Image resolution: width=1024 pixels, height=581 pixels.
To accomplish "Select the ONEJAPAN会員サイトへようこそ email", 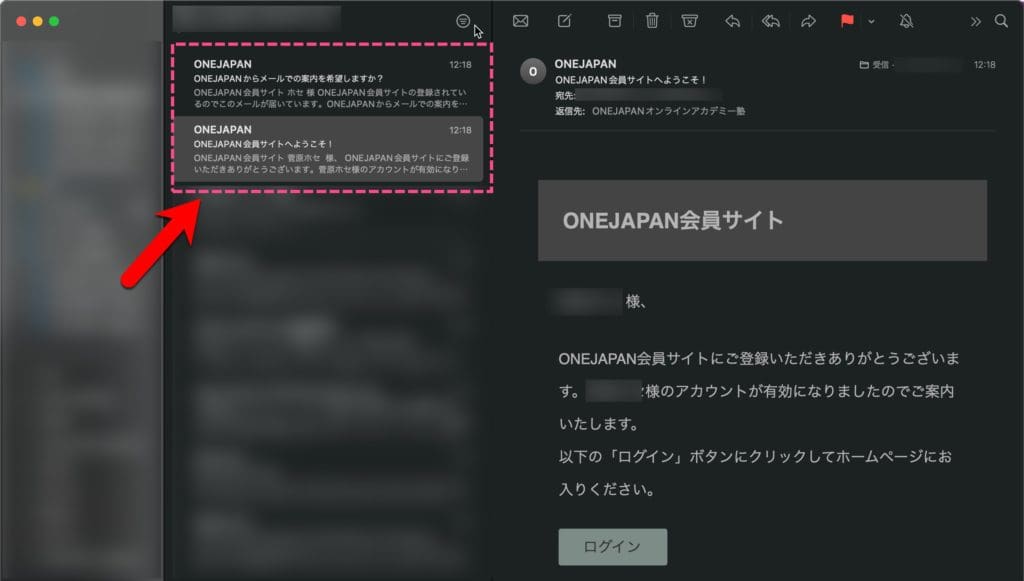I will pyautogui.click(x=329, y=149).
